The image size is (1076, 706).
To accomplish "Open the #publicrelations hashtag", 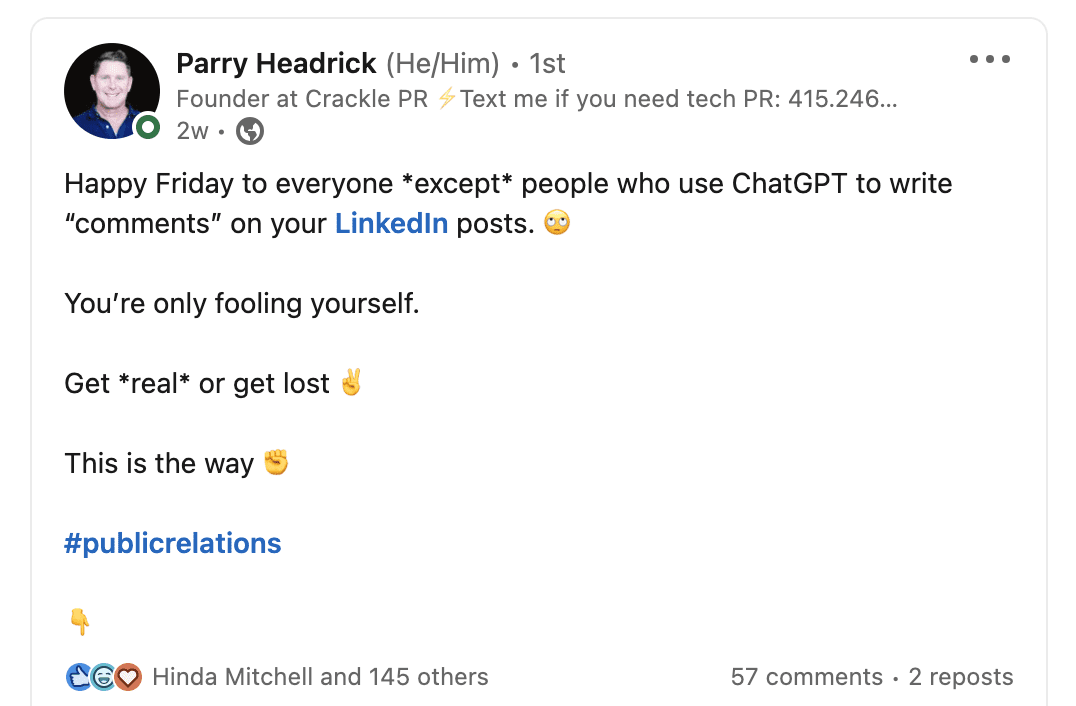I will point(173,543).
